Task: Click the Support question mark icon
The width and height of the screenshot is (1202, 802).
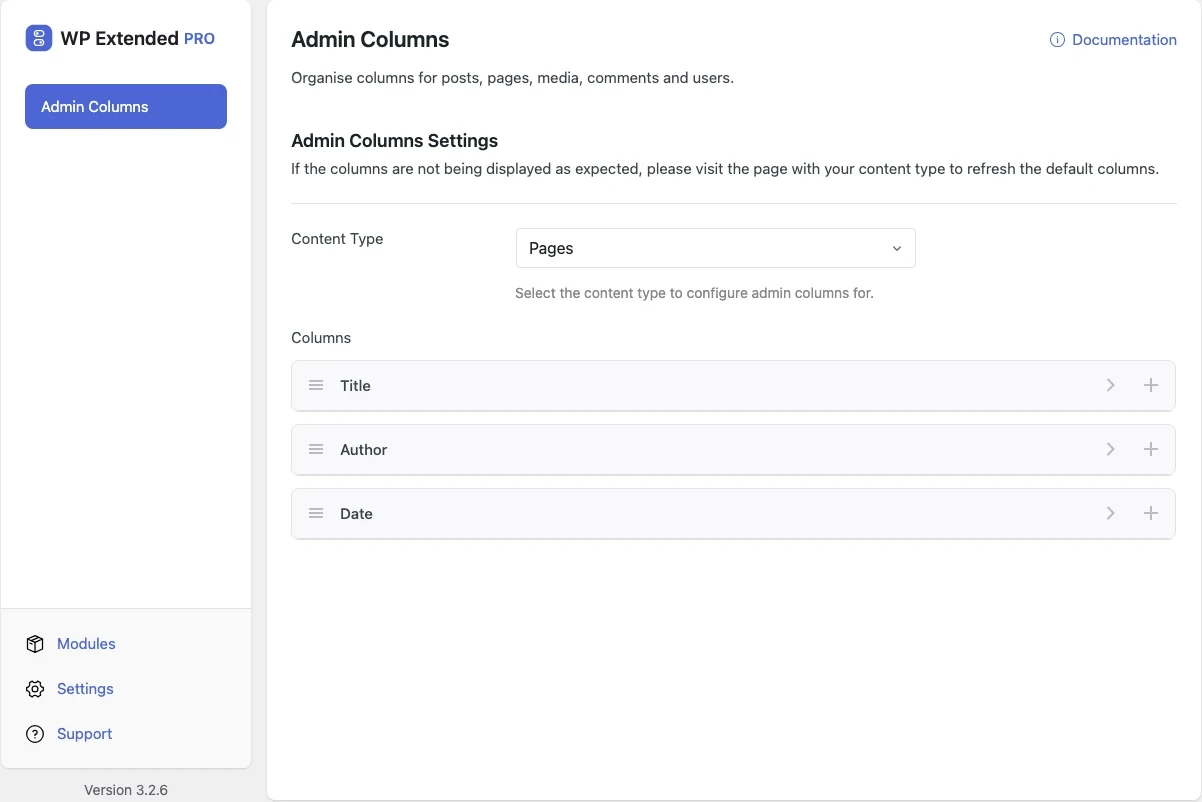Action: (35, 734)
